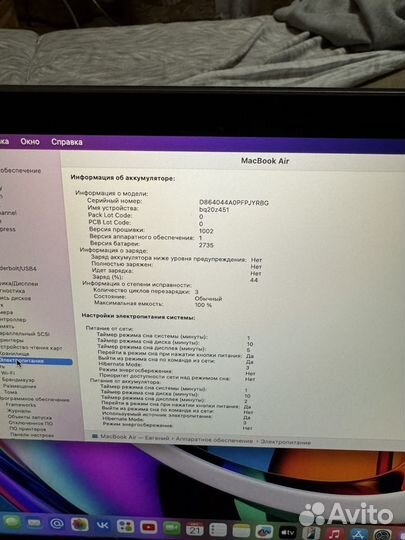Screen dimensions: 405x540
Task: Select Отключенное ПО in the sidebar
Action: 31,423
